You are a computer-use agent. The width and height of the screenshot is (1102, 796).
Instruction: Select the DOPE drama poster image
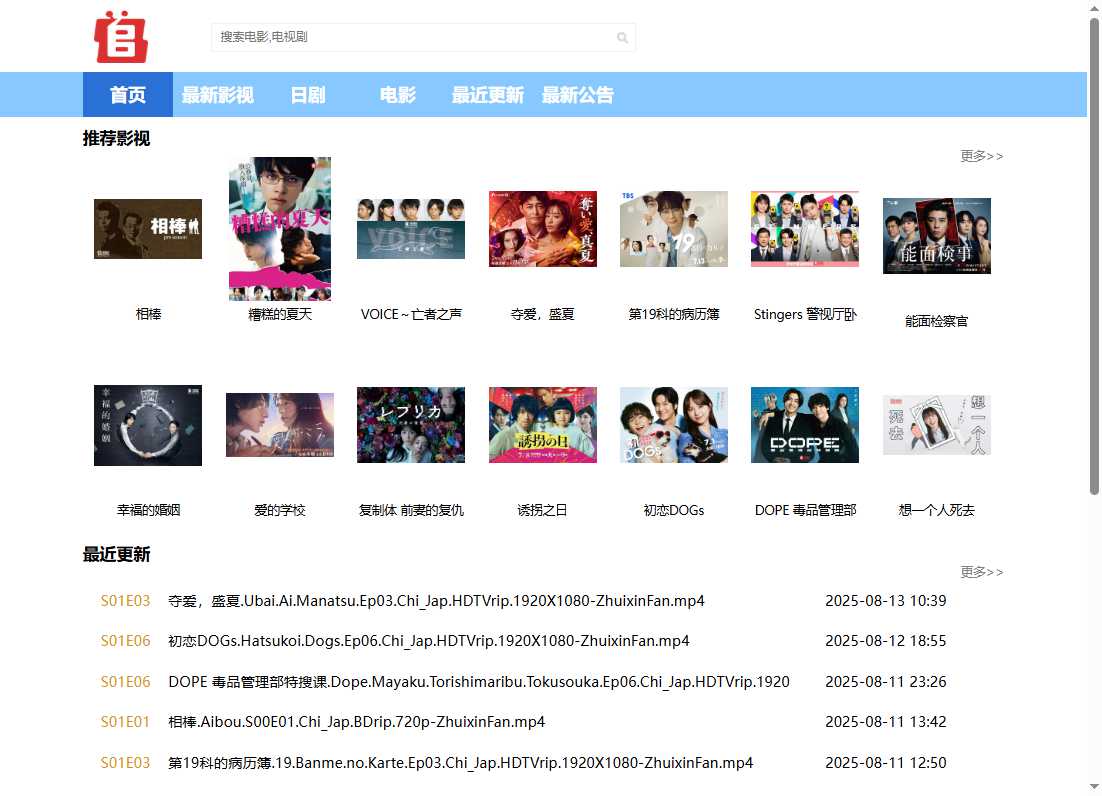(x=804, y=425)
